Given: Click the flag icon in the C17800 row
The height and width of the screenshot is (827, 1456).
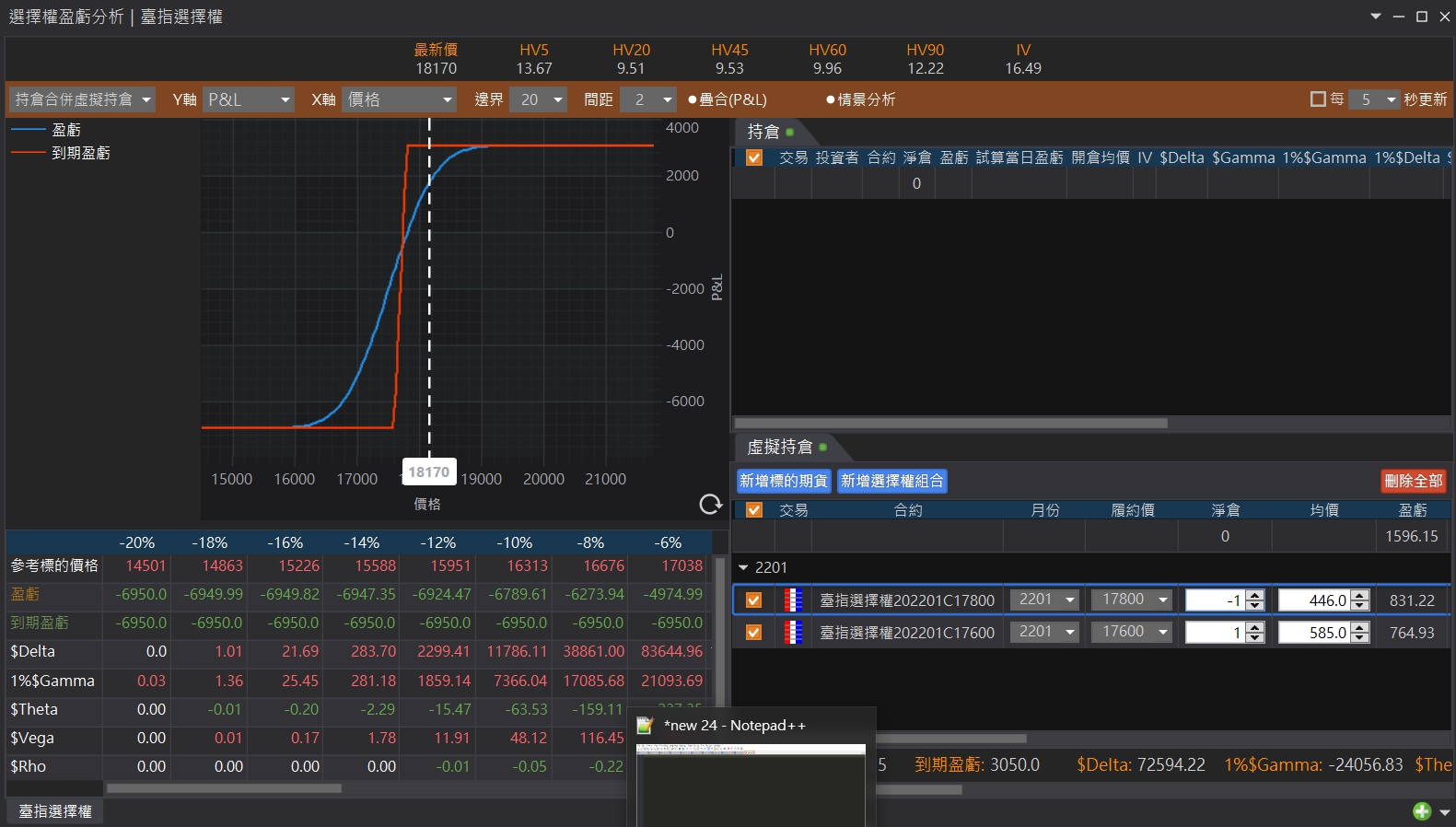Looking at the screenshot, I should click(793, 600).
